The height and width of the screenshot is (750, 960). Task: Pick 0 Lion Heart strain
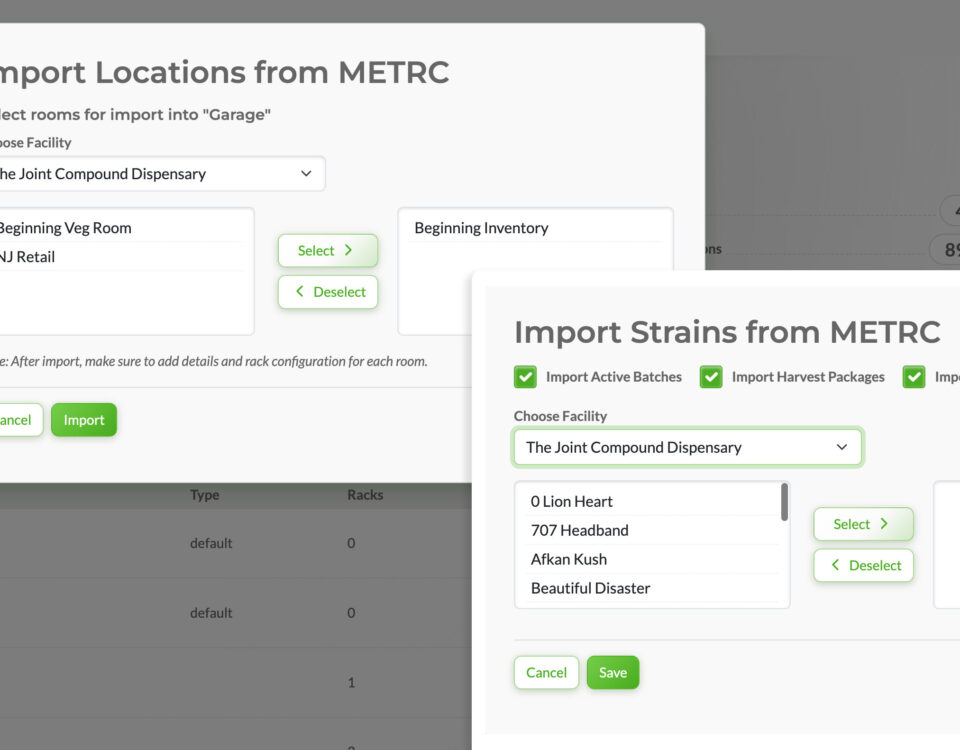click(572, 501)
